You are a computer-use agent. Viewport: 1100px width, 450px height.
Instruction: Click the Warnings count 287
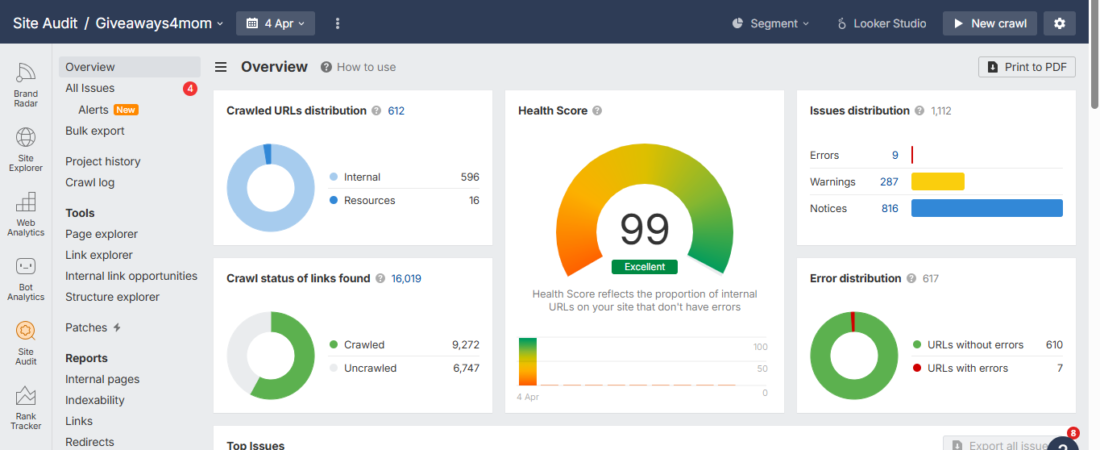point(889,182)
